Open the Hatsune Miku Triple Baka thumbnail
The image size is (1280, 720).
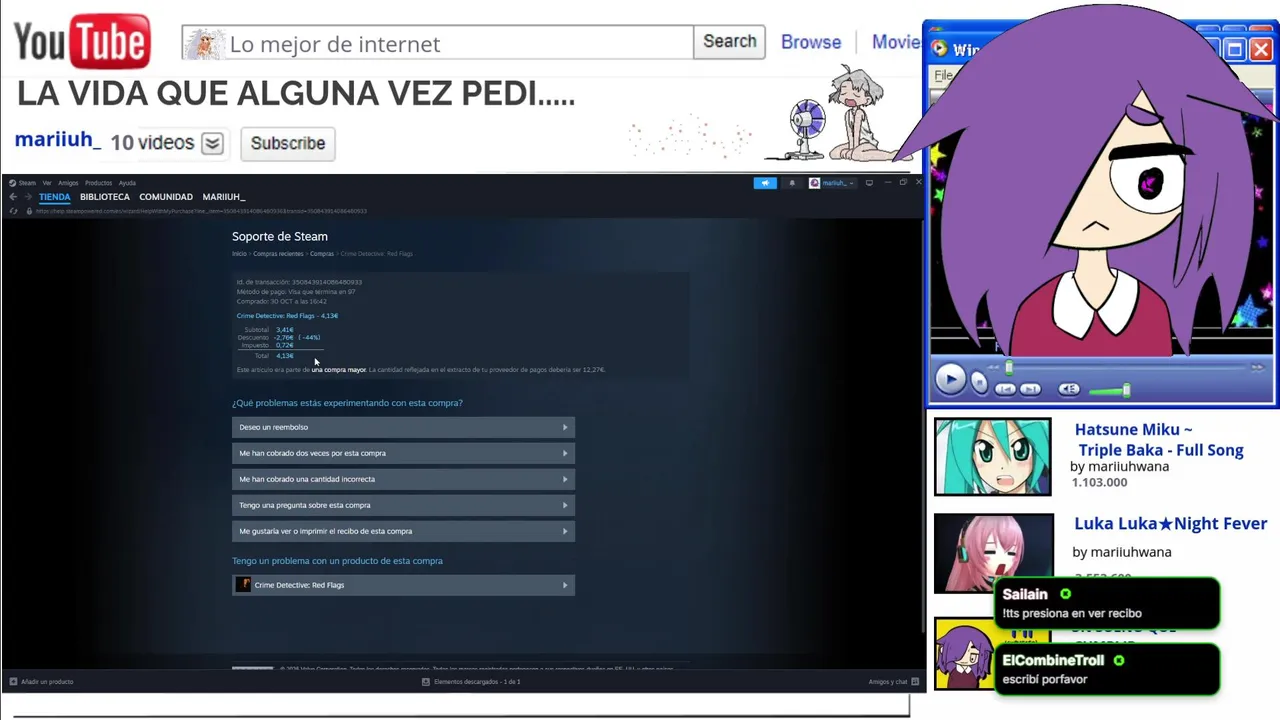[993, 457]
